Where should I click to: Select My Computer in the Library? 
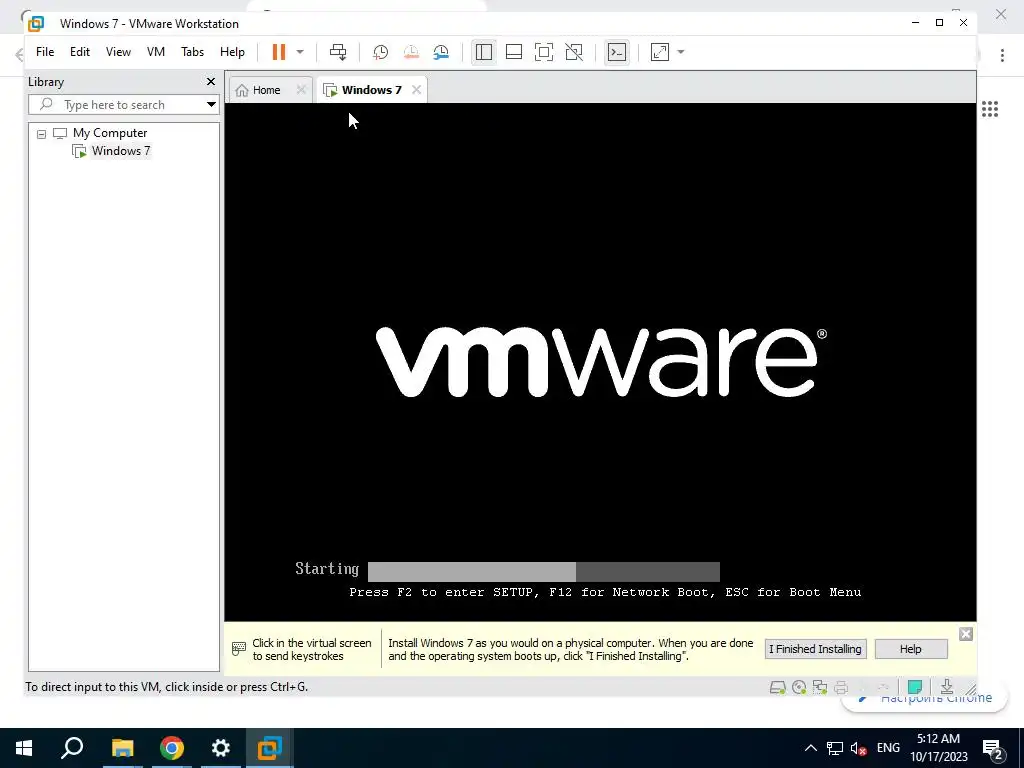pyautogui.click(x=110, y=133)
